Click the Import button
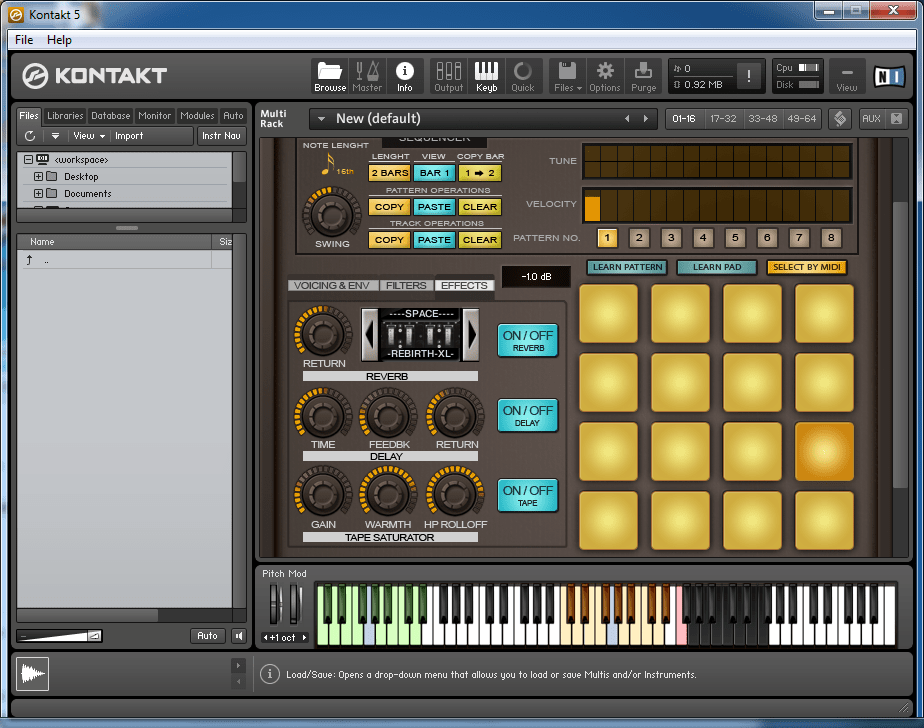 tap(129, 136)
